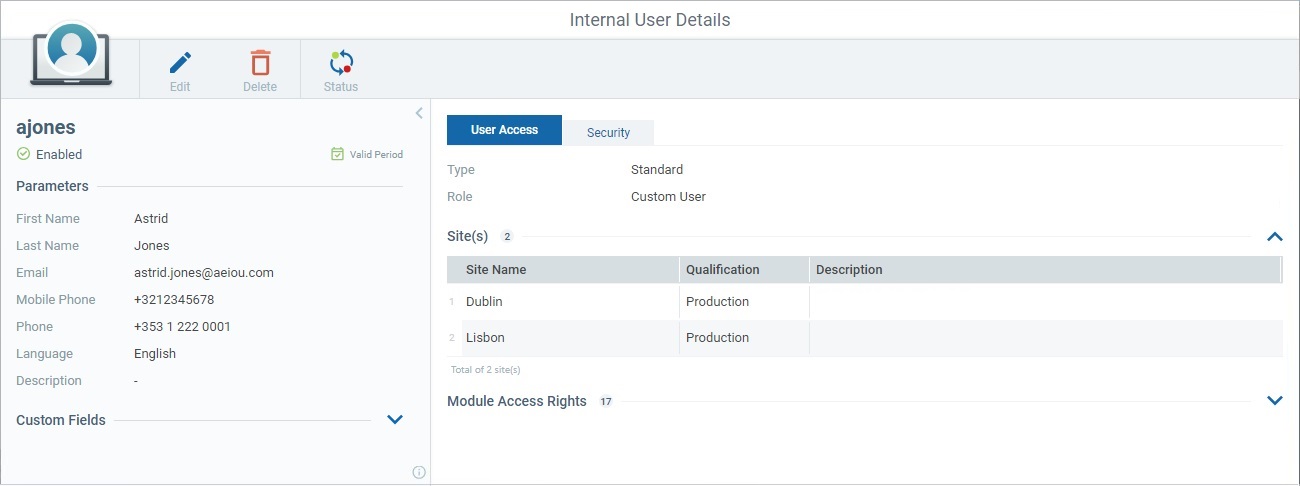Image resolution: width=1300 pixels, height=486 pixels.
Task: Click the Valid Period link
Action: 376,155
